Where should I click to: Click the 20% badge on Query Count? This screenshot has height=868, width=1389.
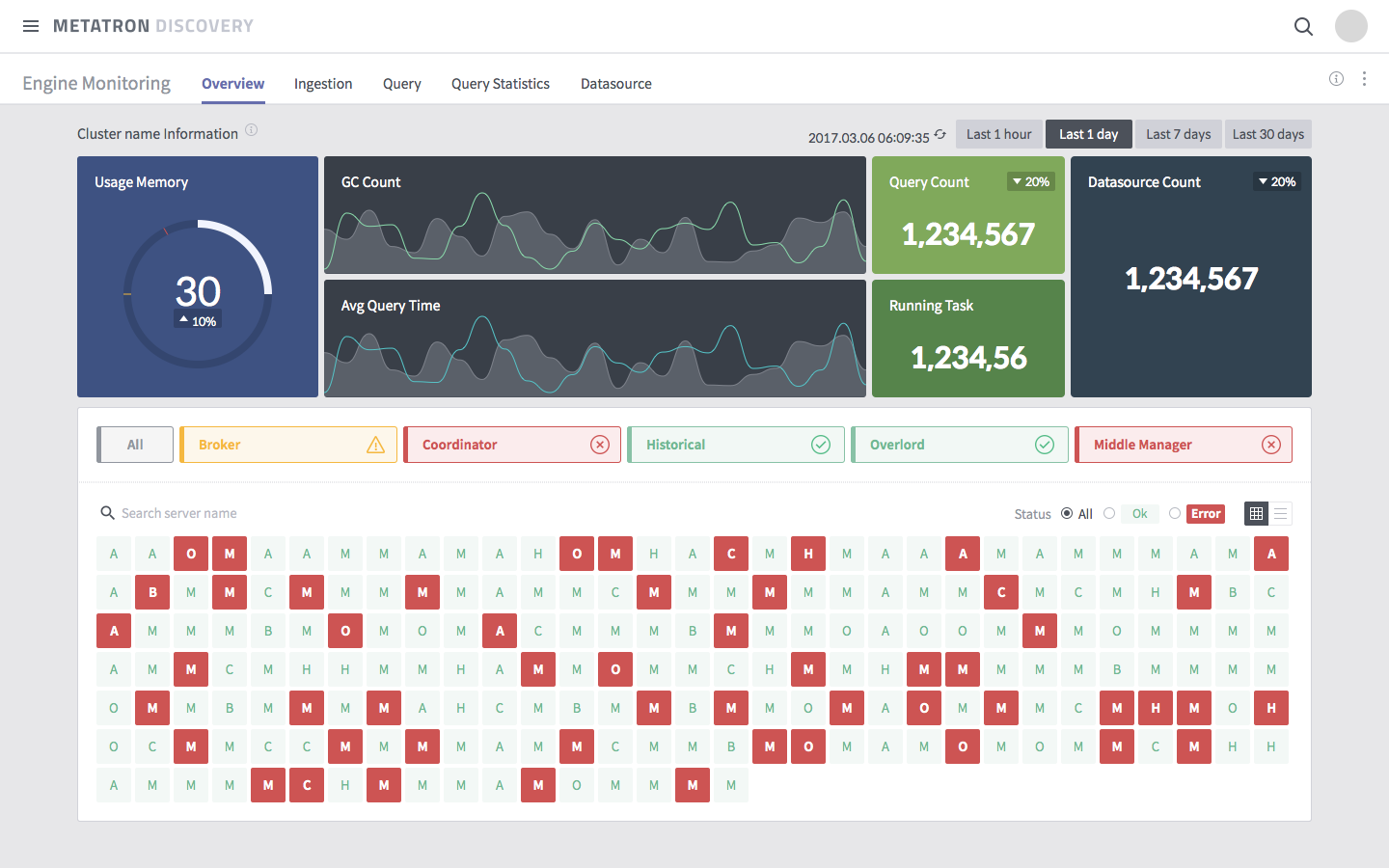pos(1031,181)
